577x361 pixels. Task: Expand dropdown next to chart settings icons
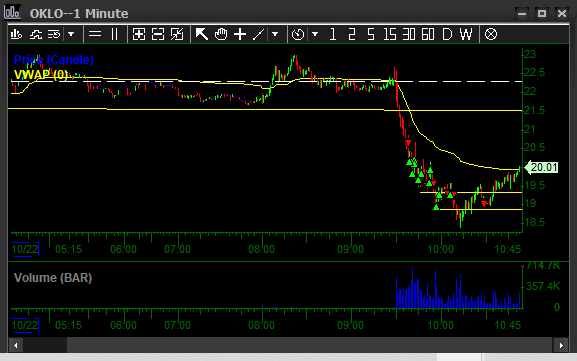pos(71,34)
